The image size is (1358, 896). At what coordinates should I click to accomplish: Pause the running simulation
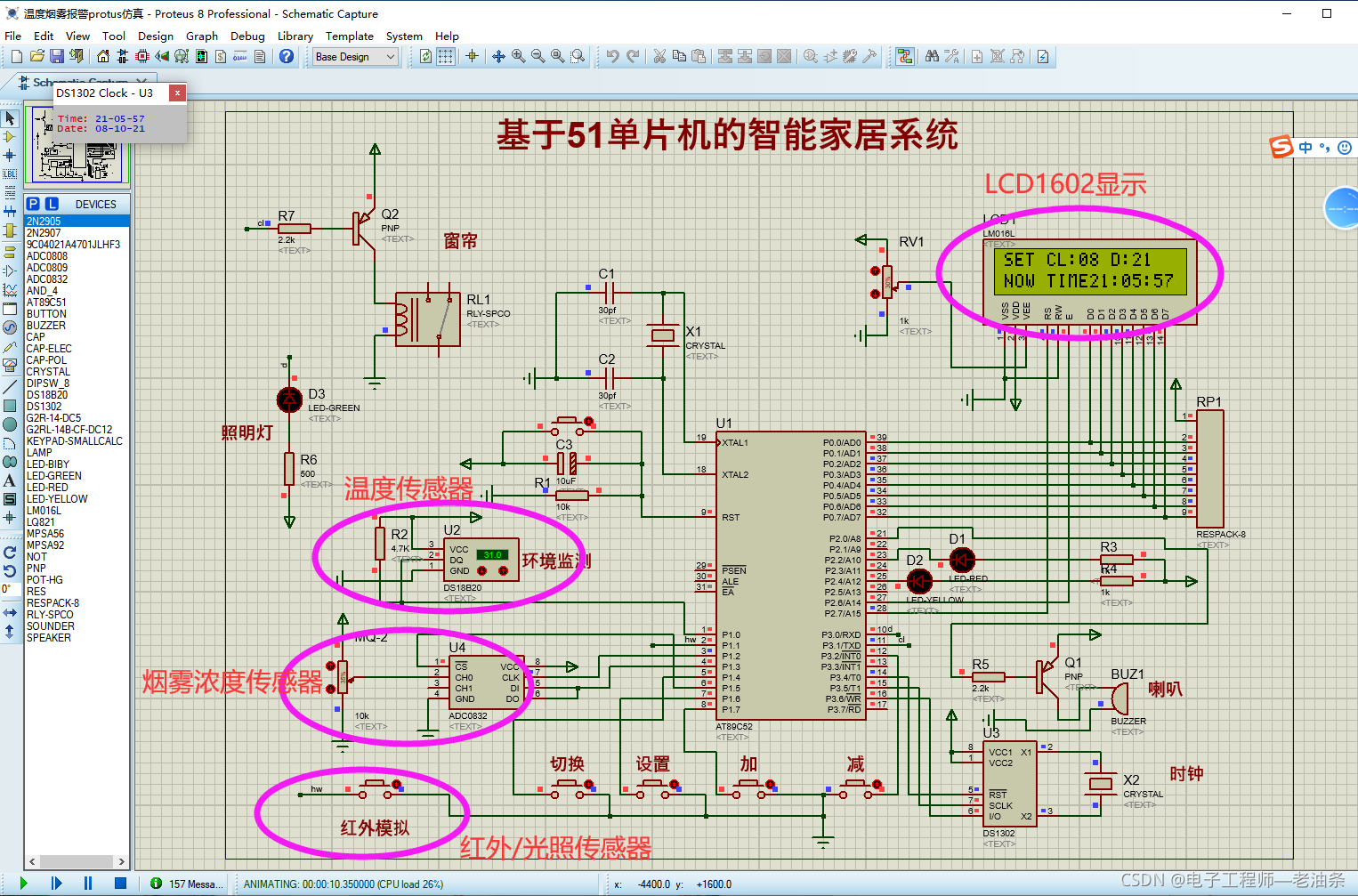(87, 883)
